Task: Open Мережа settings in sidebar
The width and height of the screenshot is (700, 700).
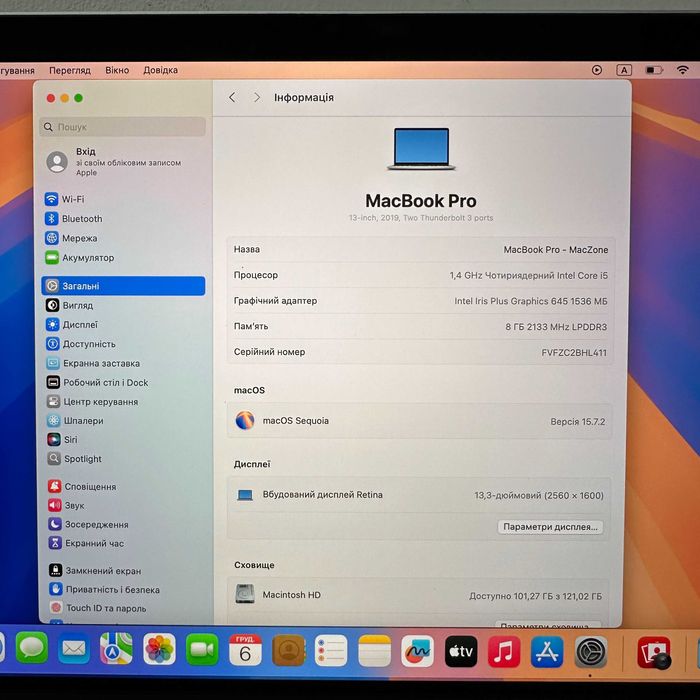Action: pos(71,238)
